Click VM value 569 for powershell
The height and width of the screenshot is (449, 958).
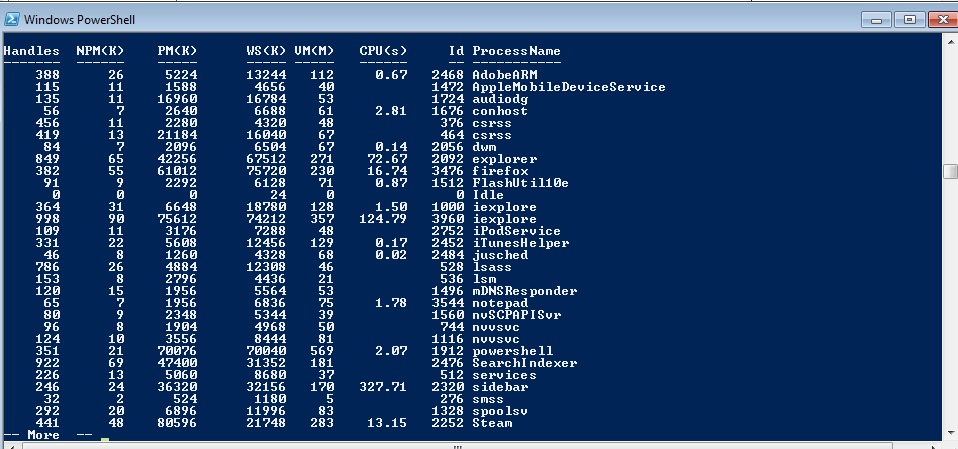(322, 351)
